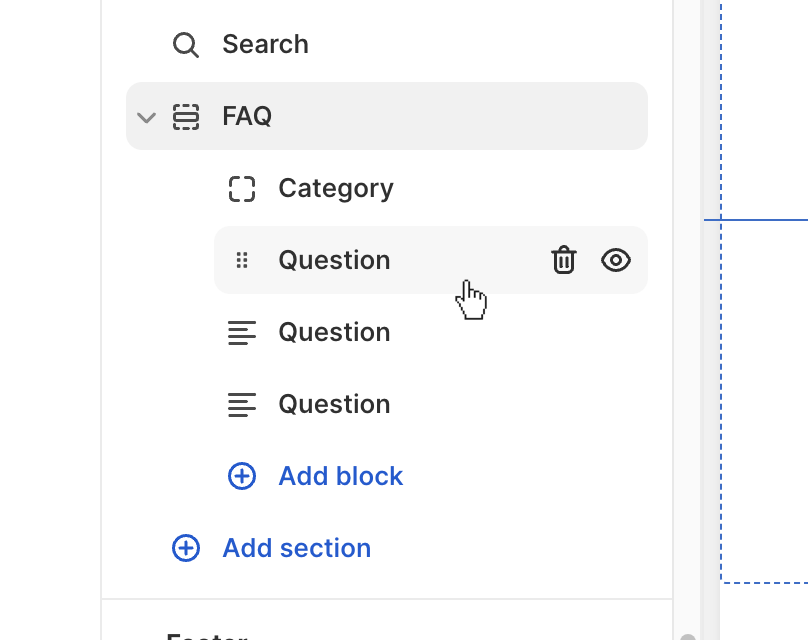Image resolution: width=808 pixels, height=640 pixels.
Task: Click the Add block link
Action: [341, 476]
